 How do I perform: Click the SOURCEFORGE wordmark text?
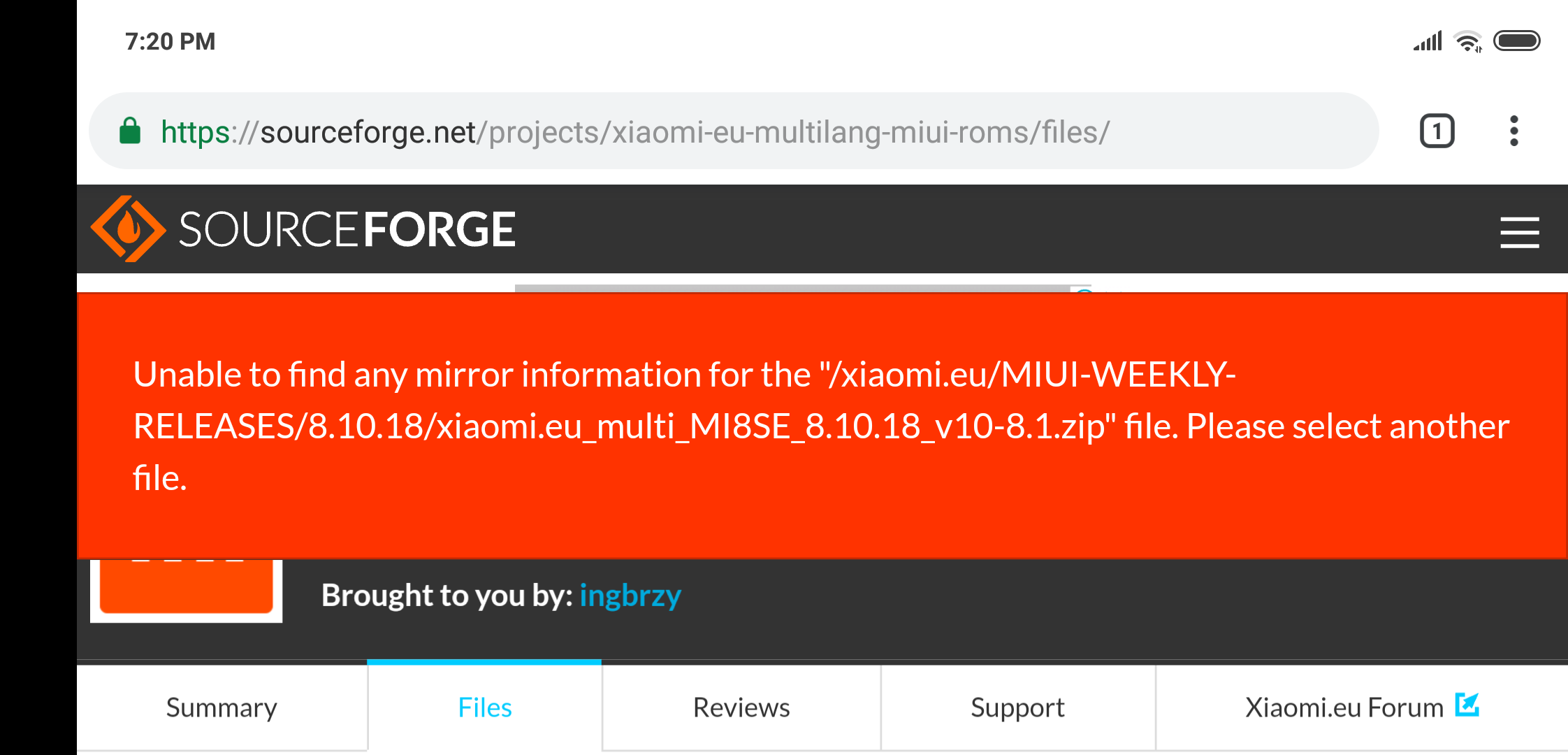347,230
